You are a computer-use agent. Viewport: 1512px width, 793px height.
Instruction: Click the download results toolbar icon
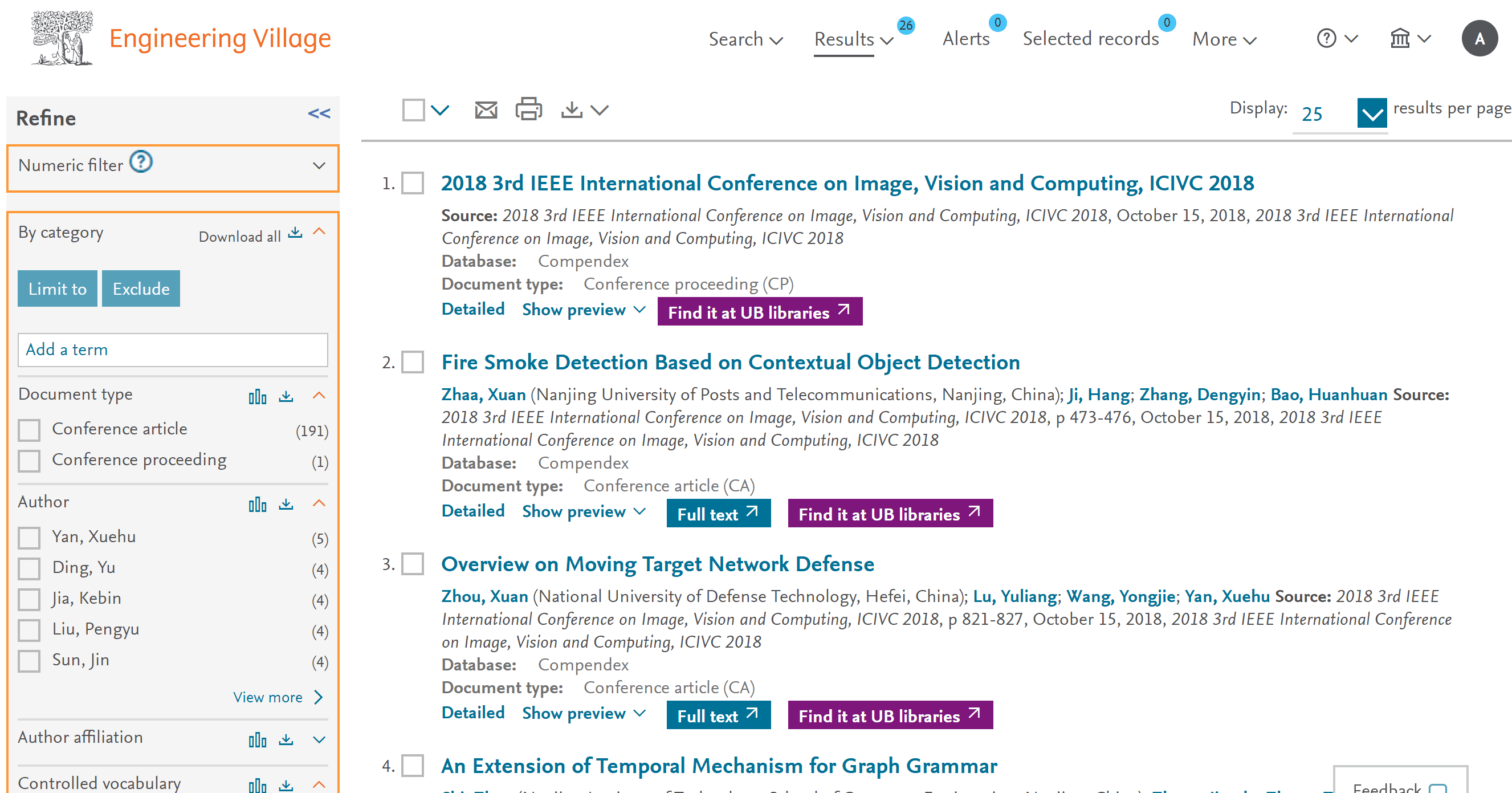tap(571, 110)
